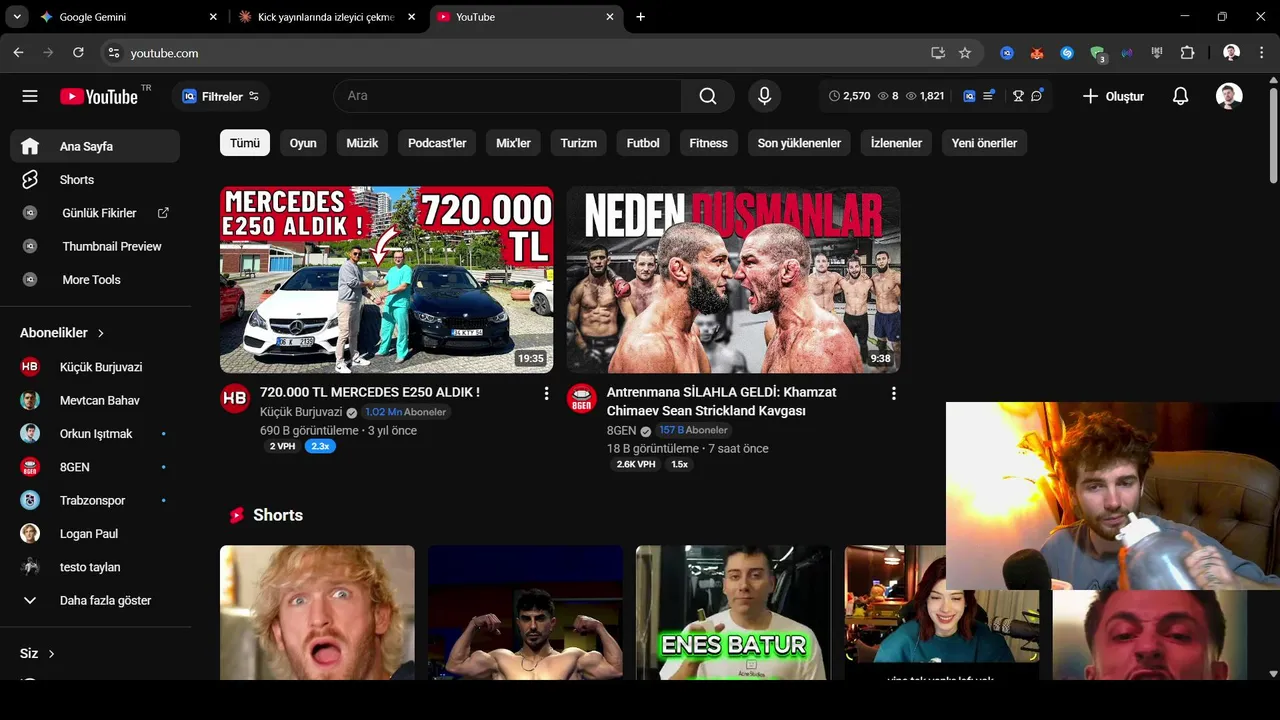The height and width of the screenshot is (720, 1280).
Task: Open the YouTube hamburger guide menu
Action: click(30, 96)
